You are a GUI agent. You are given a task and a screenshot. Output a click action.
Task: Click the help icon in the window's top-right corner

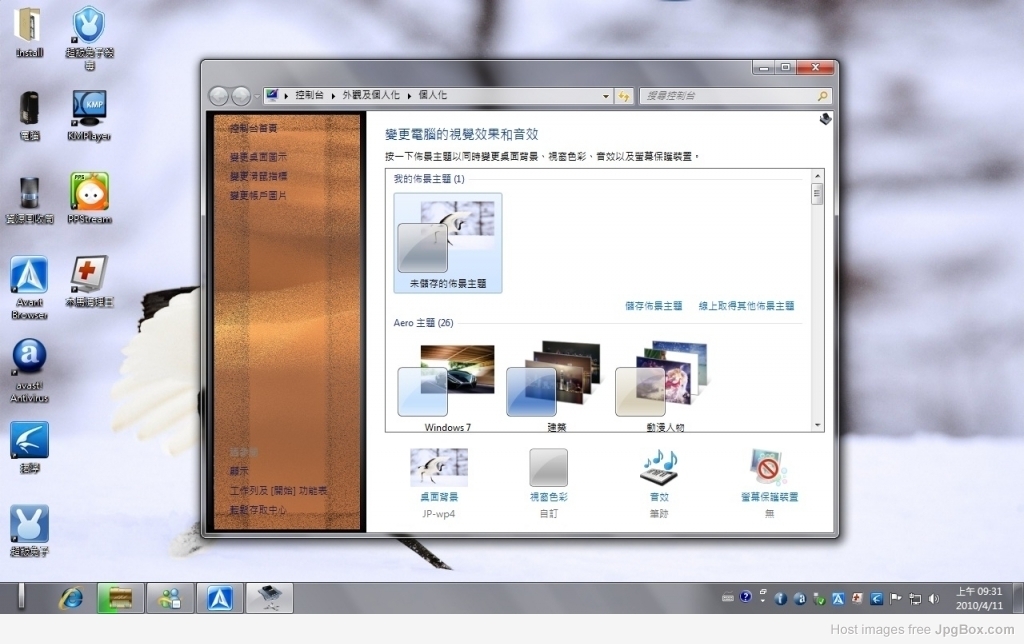point(825,119)
